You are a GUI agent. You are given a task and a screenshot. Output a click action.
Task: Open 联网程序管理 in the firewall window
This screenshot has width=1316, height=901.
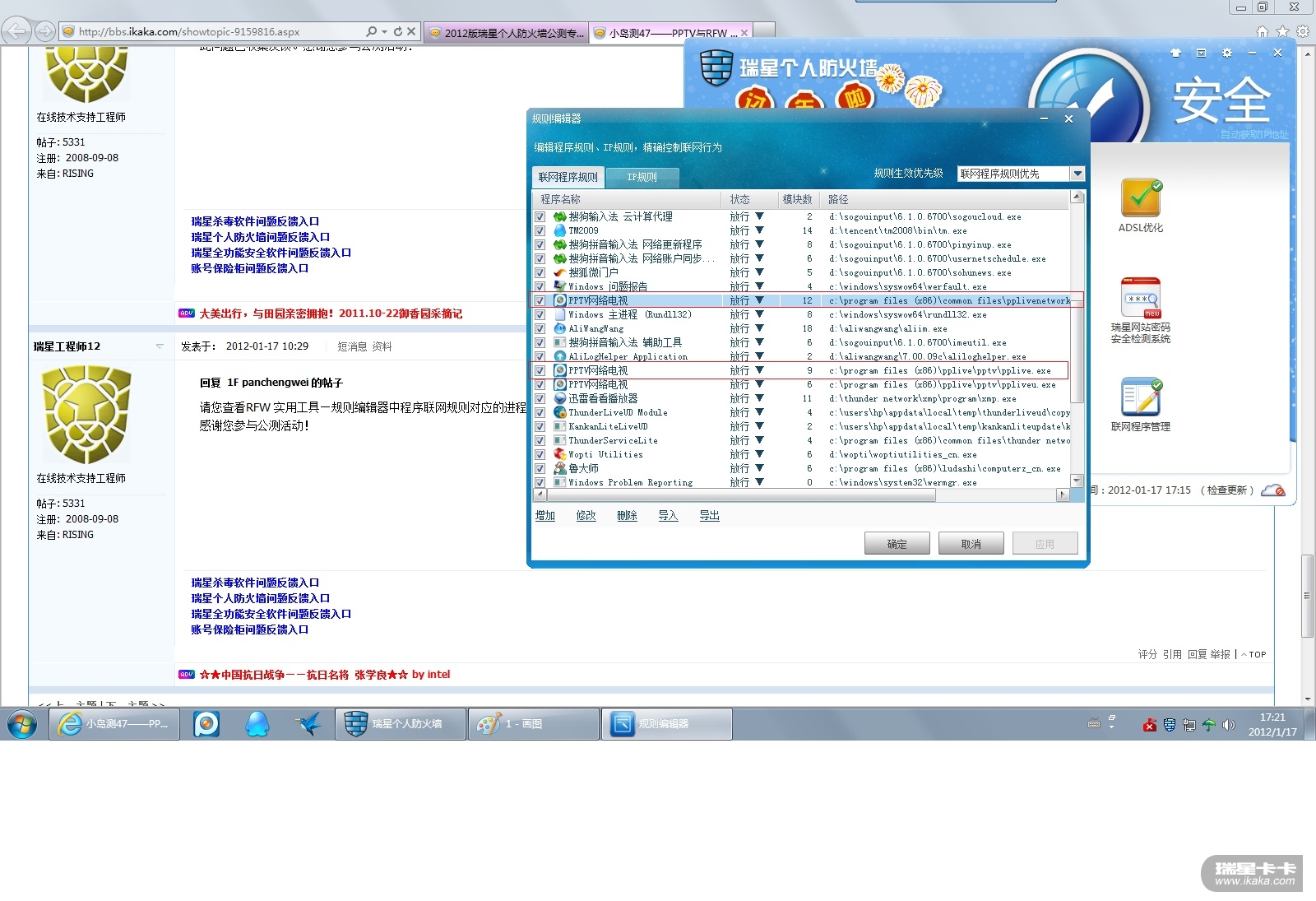coord(1140,404)
